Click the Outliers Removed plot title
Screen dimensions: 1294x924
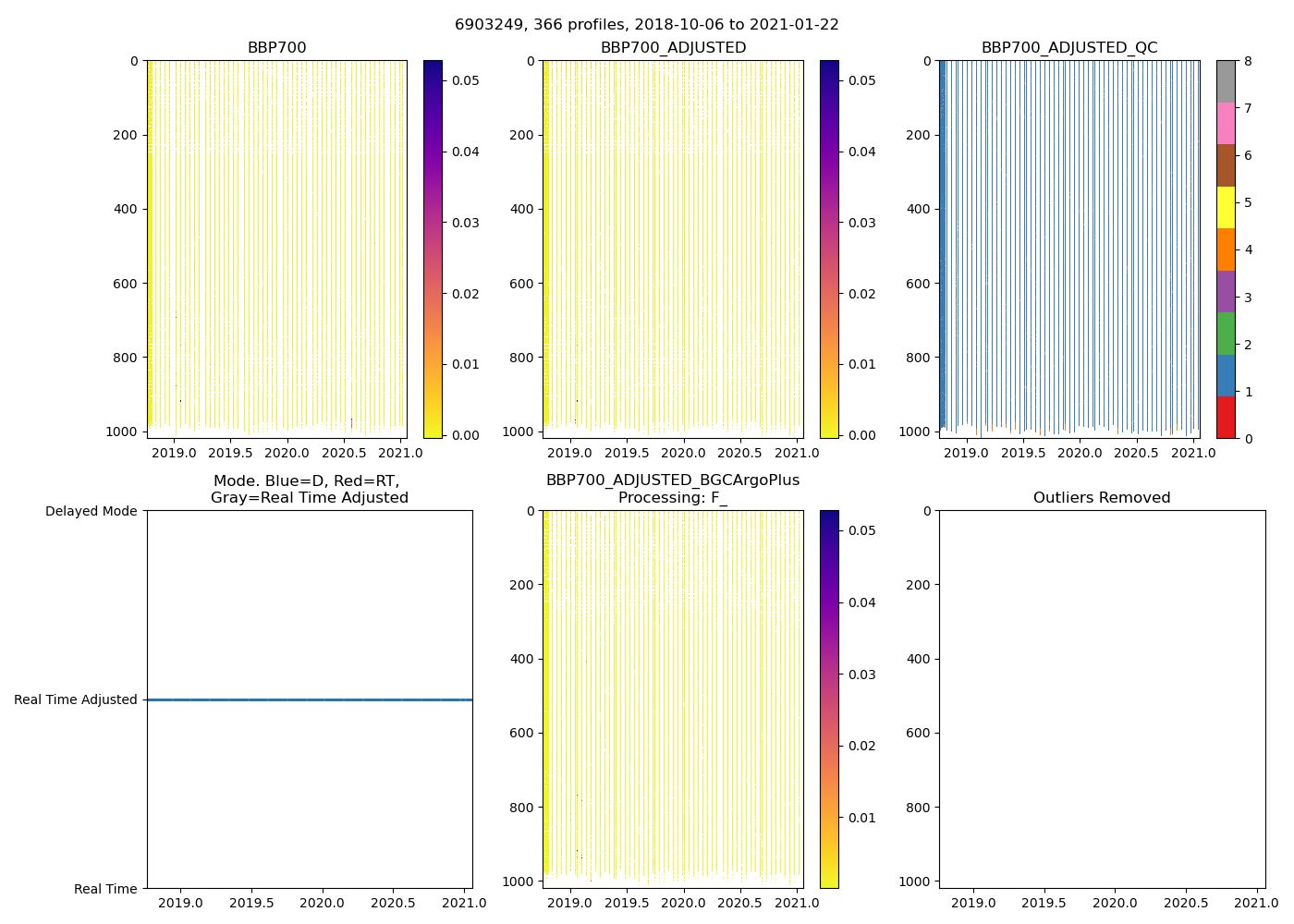(x=1102, y=498)
